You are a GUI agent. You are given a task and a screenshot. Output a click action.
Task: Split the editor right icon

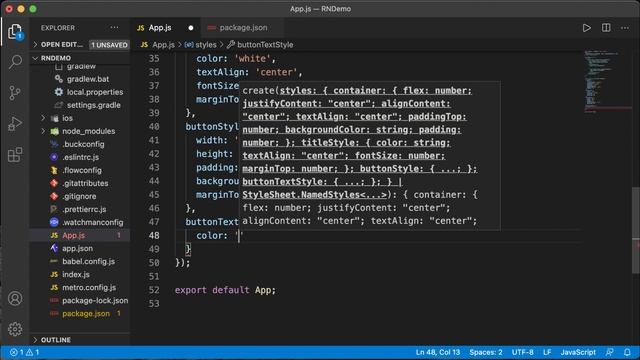[x=606, y=28]
